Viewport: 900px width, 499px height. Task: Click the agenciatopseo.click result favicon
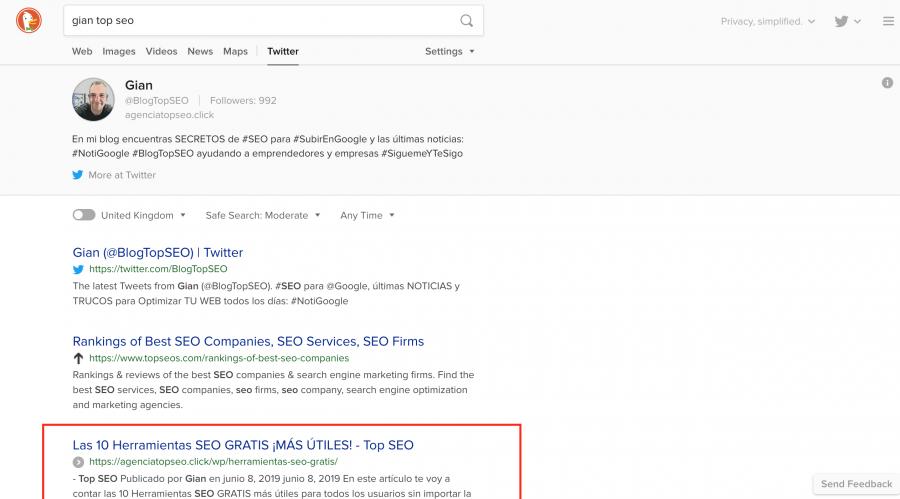click(78, 462)
